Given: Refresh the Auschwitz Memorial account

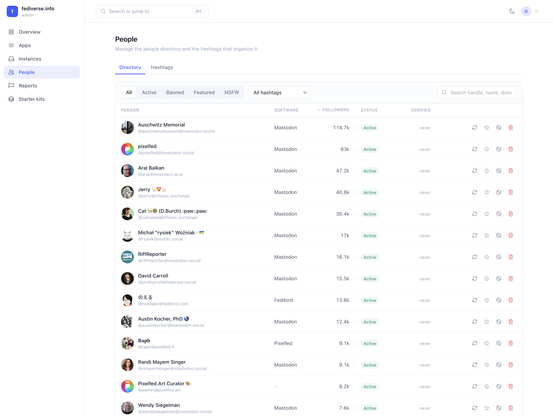Looking at the screenshot, I should pyautogui.click(x=474, y=127).
